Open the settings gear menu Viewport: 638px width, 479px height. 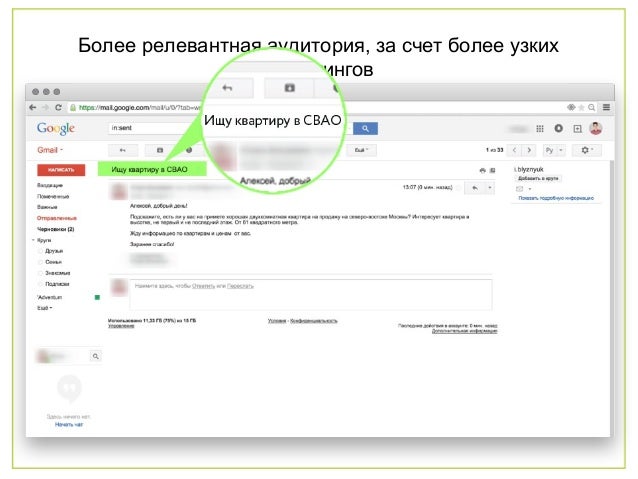[x=586, y=150]
